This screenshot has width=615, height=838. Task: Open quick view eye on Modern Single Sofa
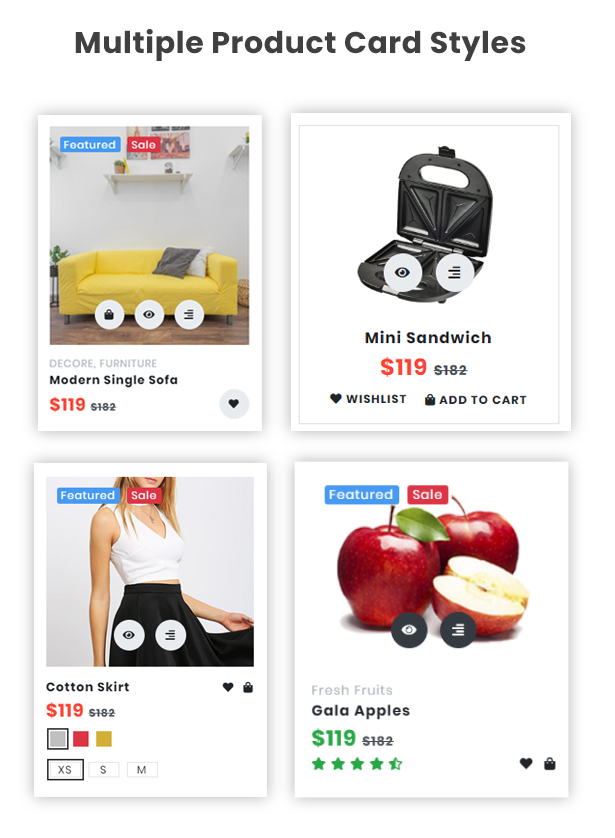(x=149, y=315)
